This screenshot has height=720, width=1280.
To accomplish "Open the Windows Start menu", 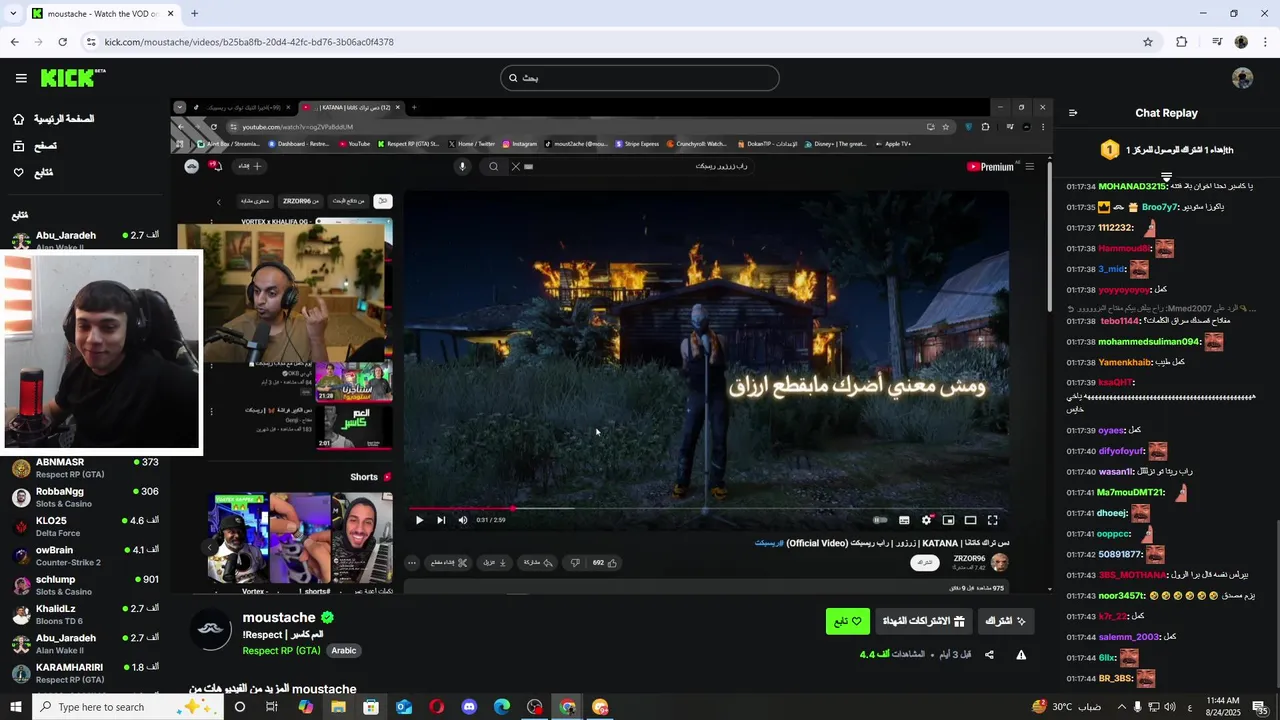I will pos(16,707).
